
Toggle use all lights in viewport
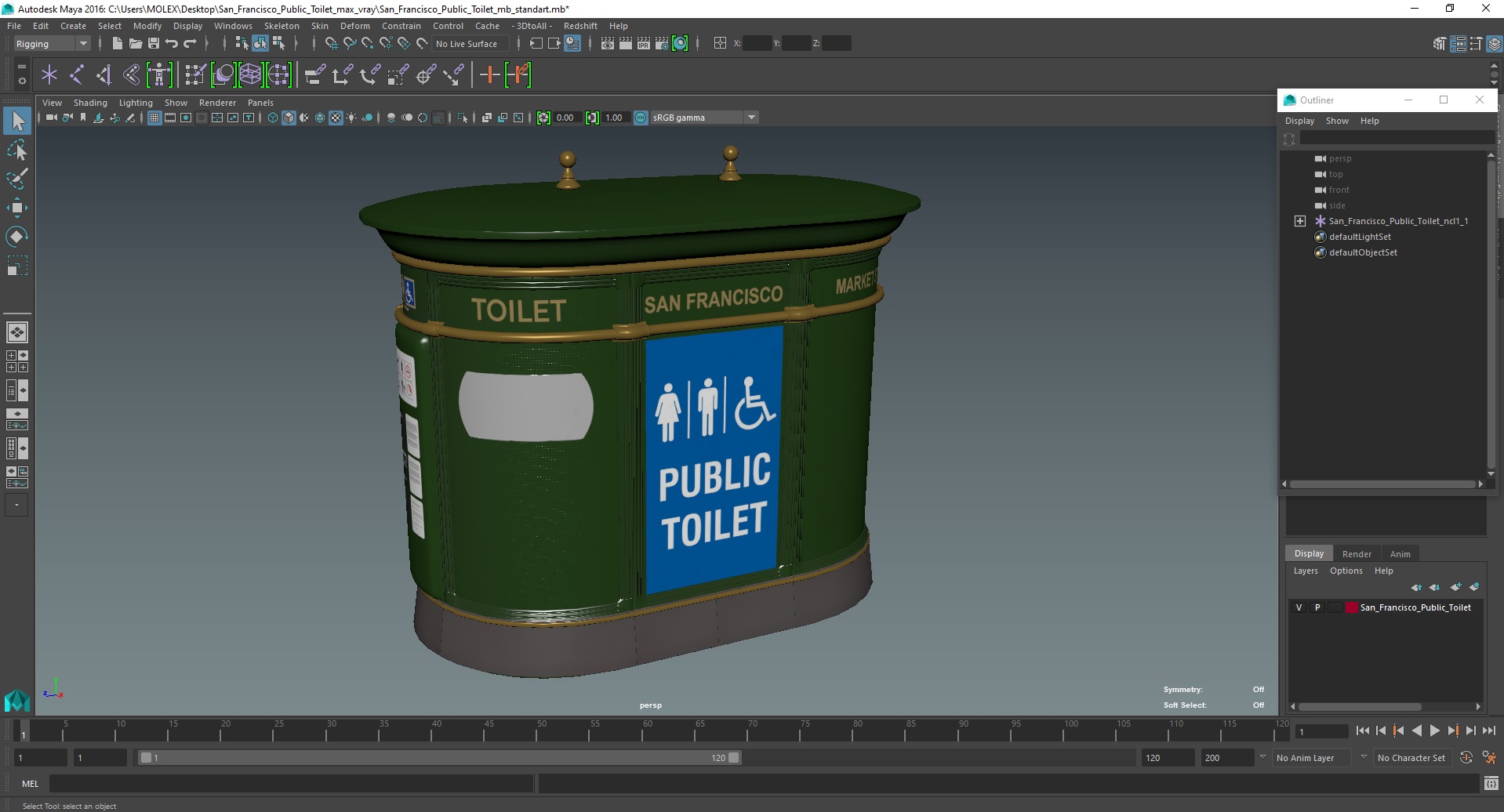pos(351,118)
